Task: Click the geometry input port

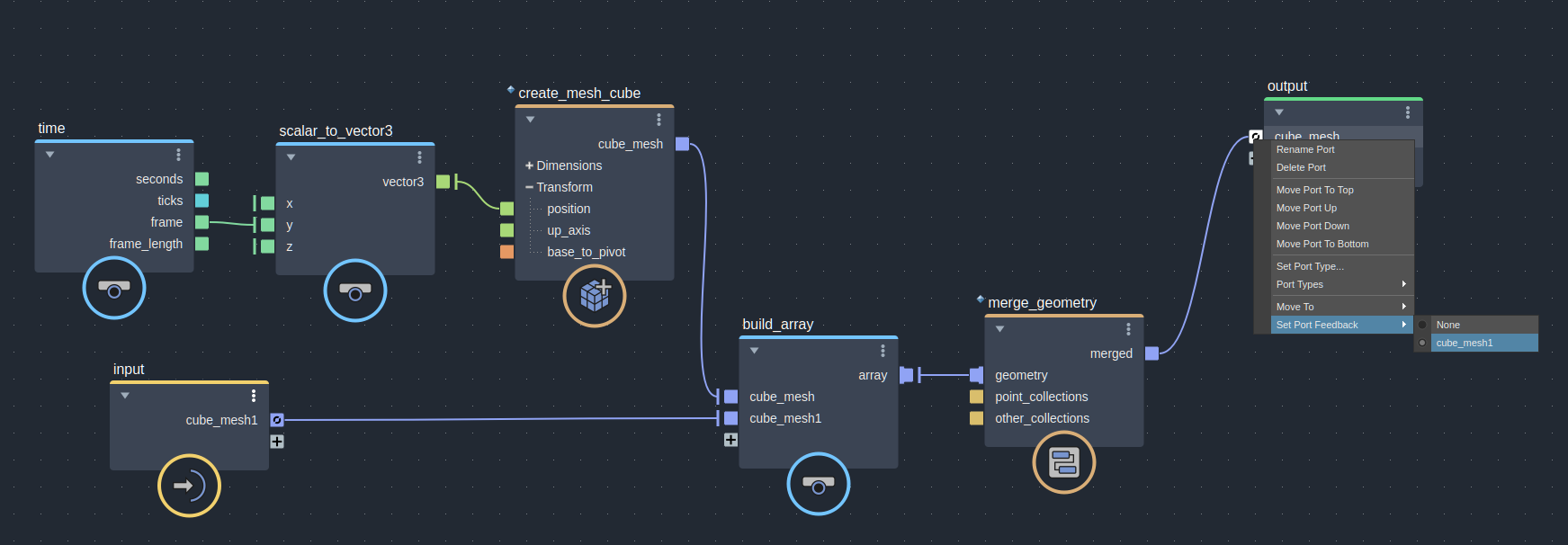Action: [x=976, y=375]
